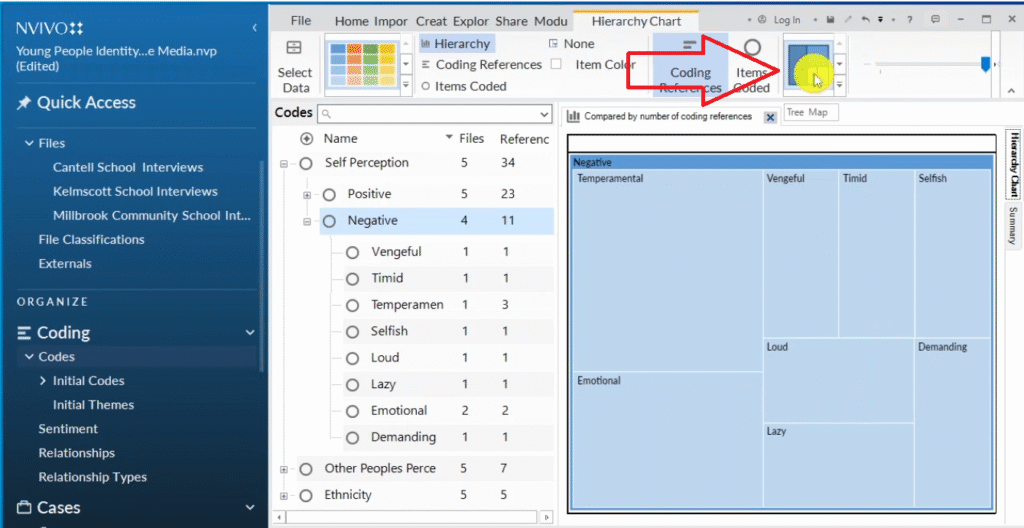Click the zoom slider handle

(x=985, y=64)
